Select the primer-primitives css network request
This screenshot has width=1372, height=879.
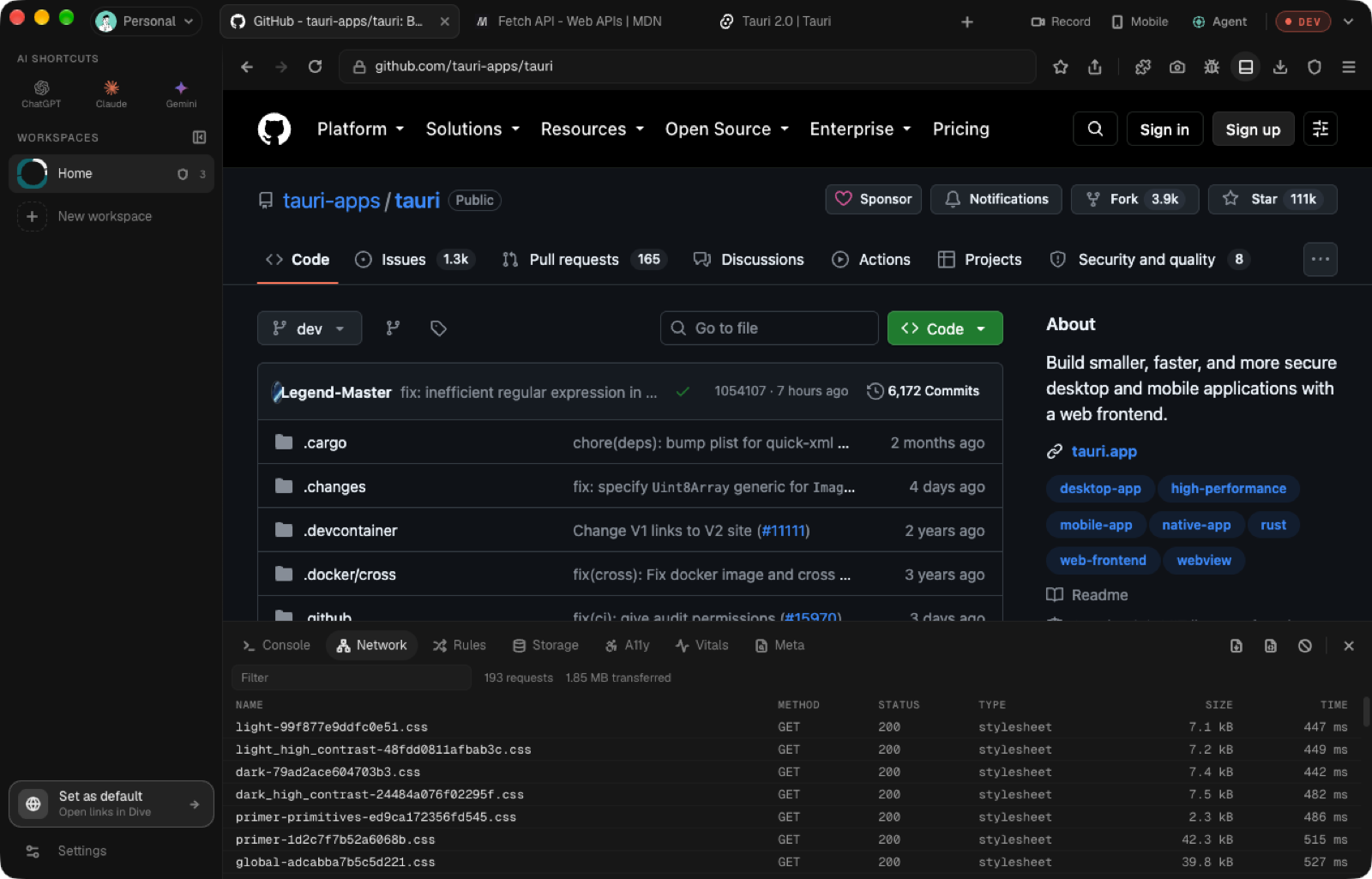click(x=791, y=817)
